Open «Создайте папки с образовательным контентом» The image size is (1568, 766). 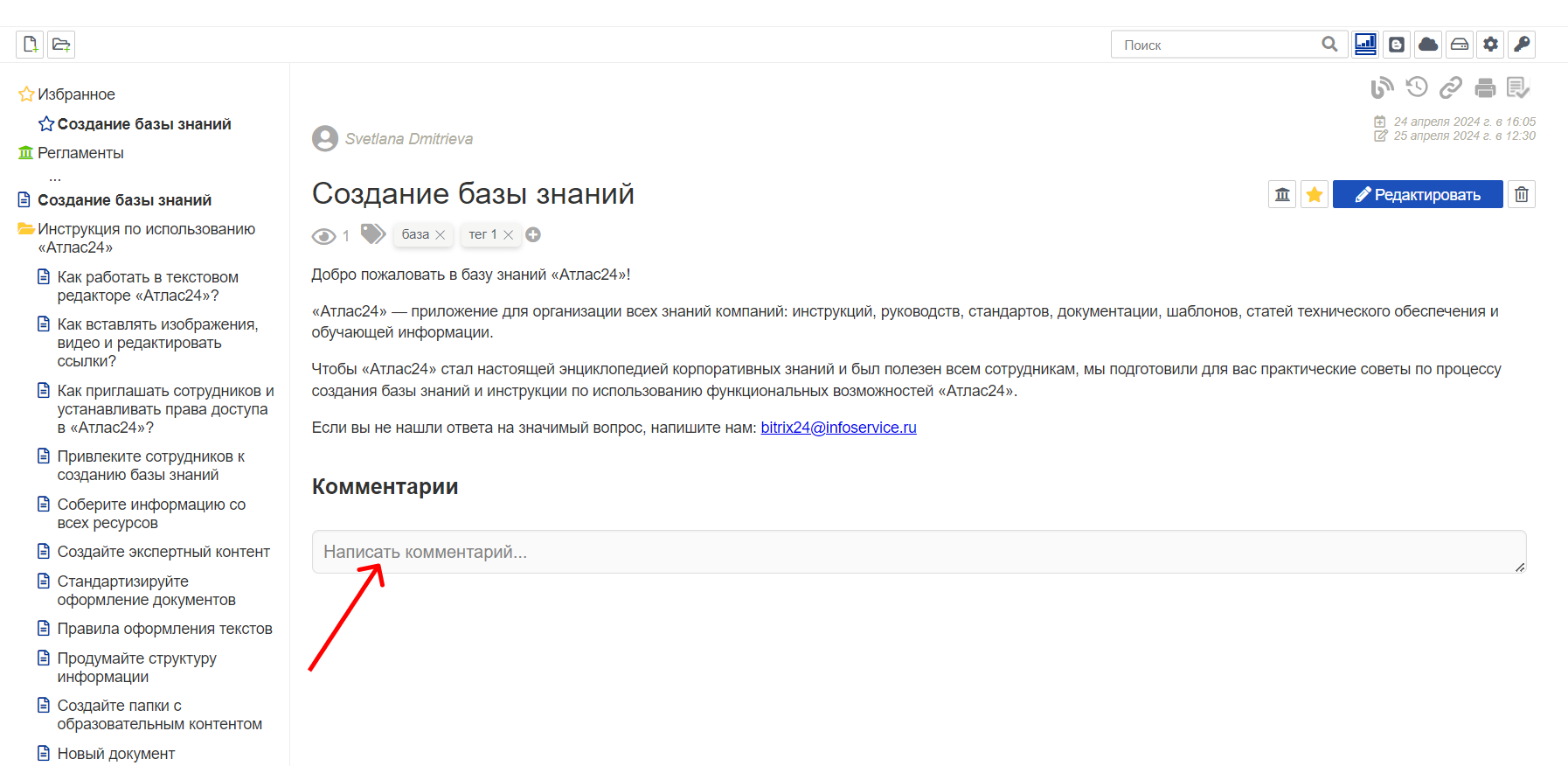(x=159, y=714)
